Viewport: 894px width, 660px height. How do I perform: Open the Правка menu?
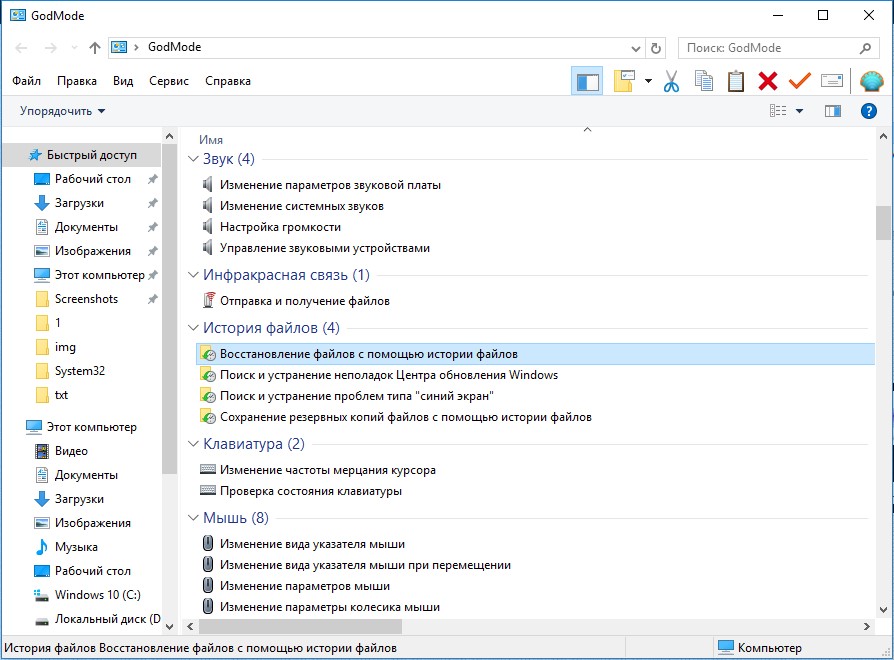[x=77, y=81]
